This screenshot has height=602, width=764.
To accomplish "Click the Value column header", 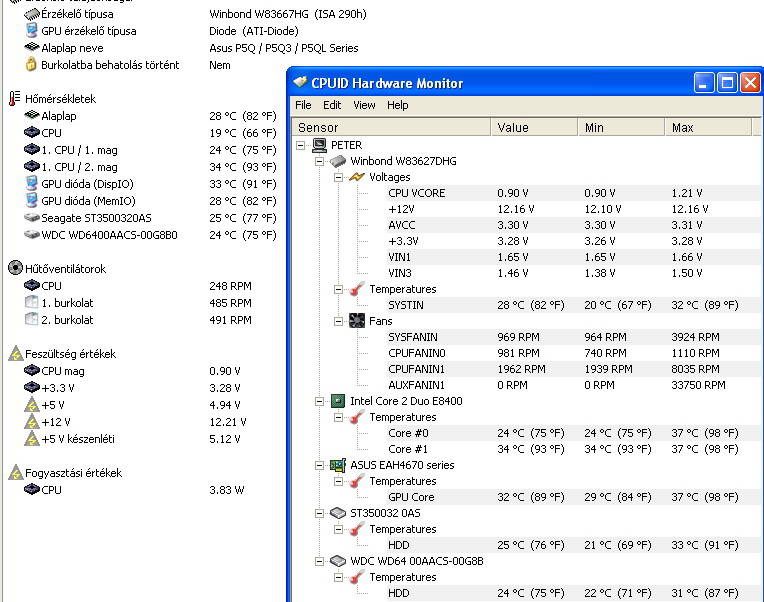I will point(535,127).
